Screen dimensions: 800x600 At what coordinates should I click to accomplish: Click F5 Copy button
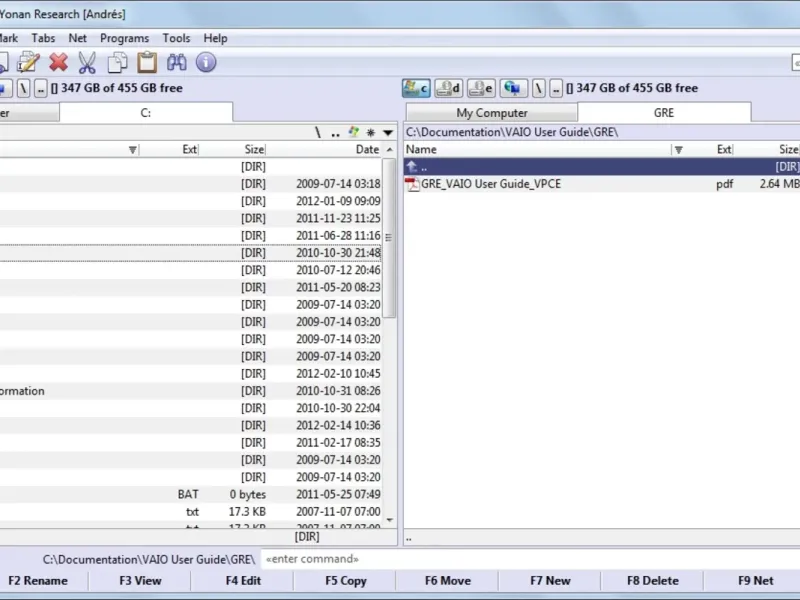click(345, 581)
